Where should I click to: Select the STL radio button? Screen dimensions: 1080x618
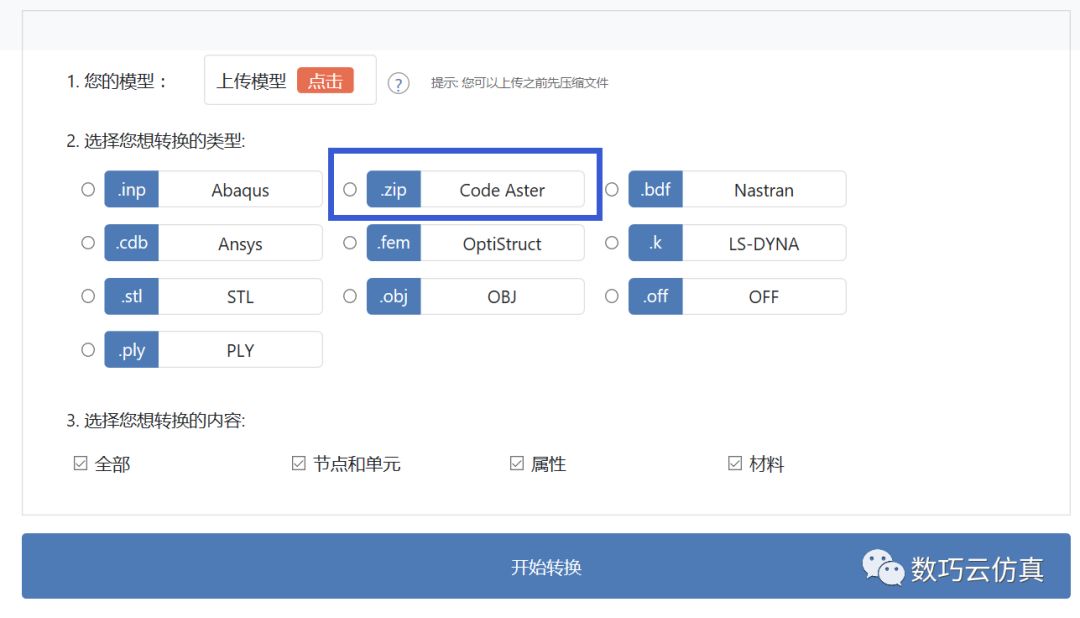88,296
